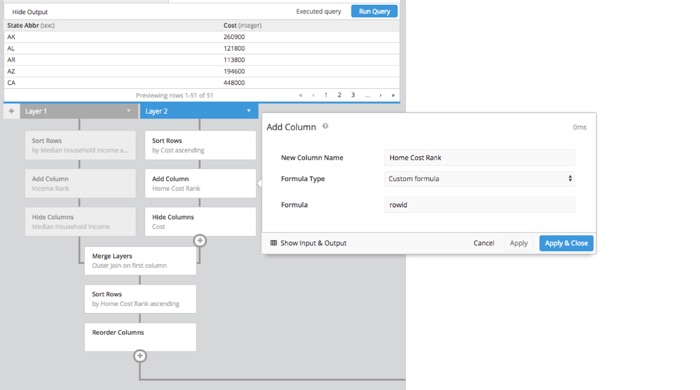Go to results page 2
This screenshot has height=390, width=700.
pos(339,95)
